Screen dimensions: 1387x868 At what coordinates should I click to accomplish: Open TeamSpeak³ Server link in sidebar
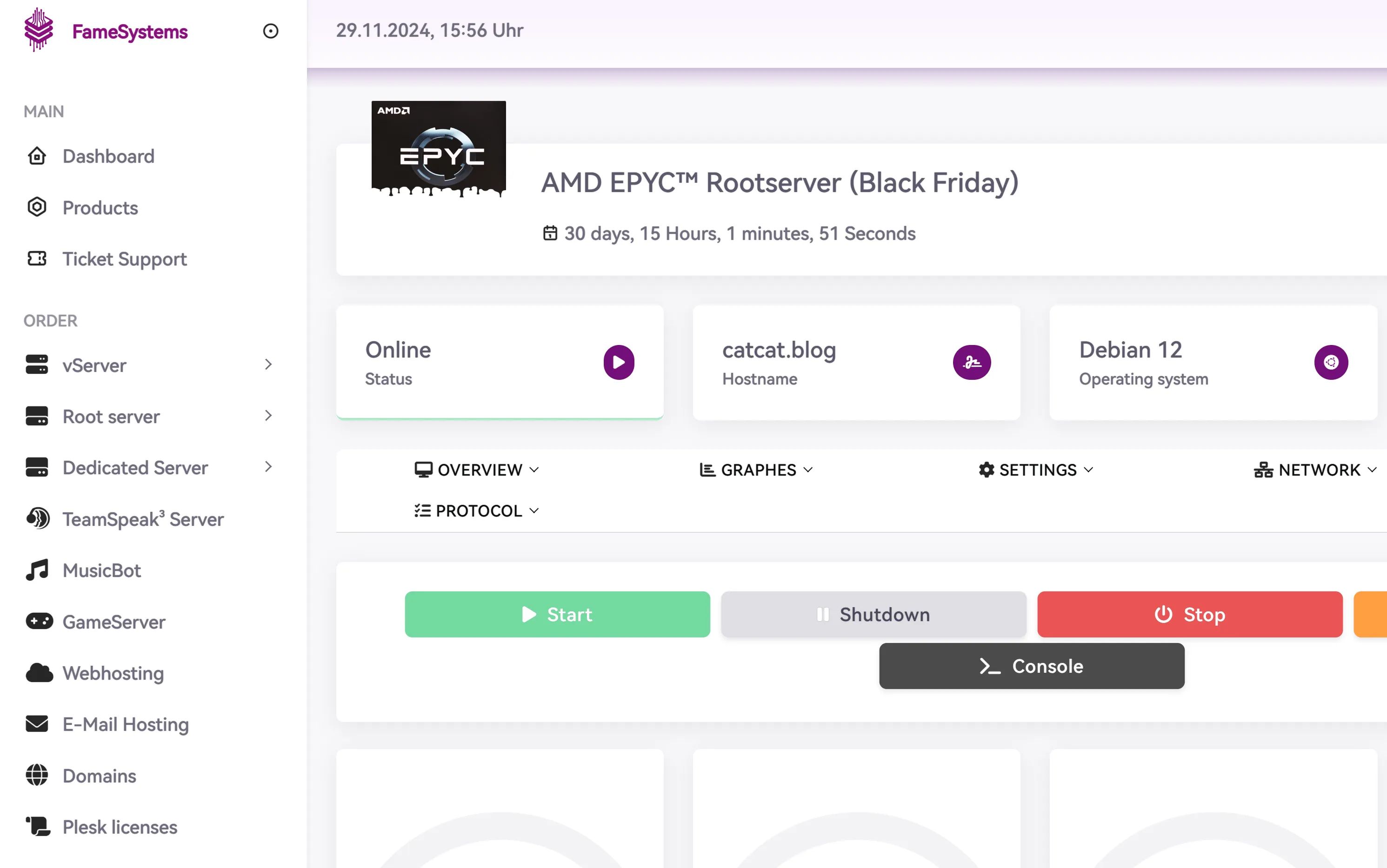click(x=143, y=518)
